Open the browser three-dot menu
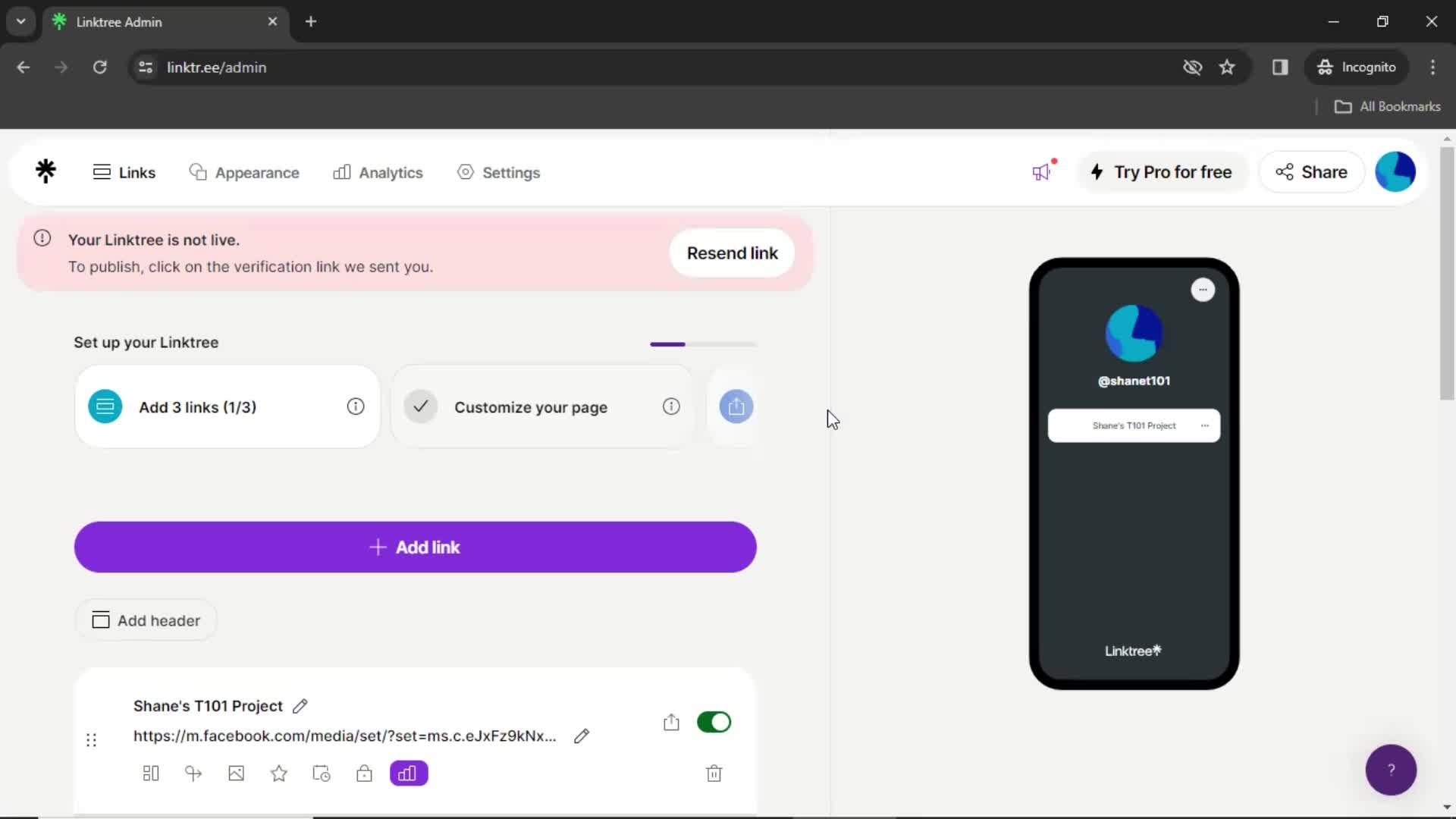This screenshot has width=1456, height=819. click(x=1433, y=67)
